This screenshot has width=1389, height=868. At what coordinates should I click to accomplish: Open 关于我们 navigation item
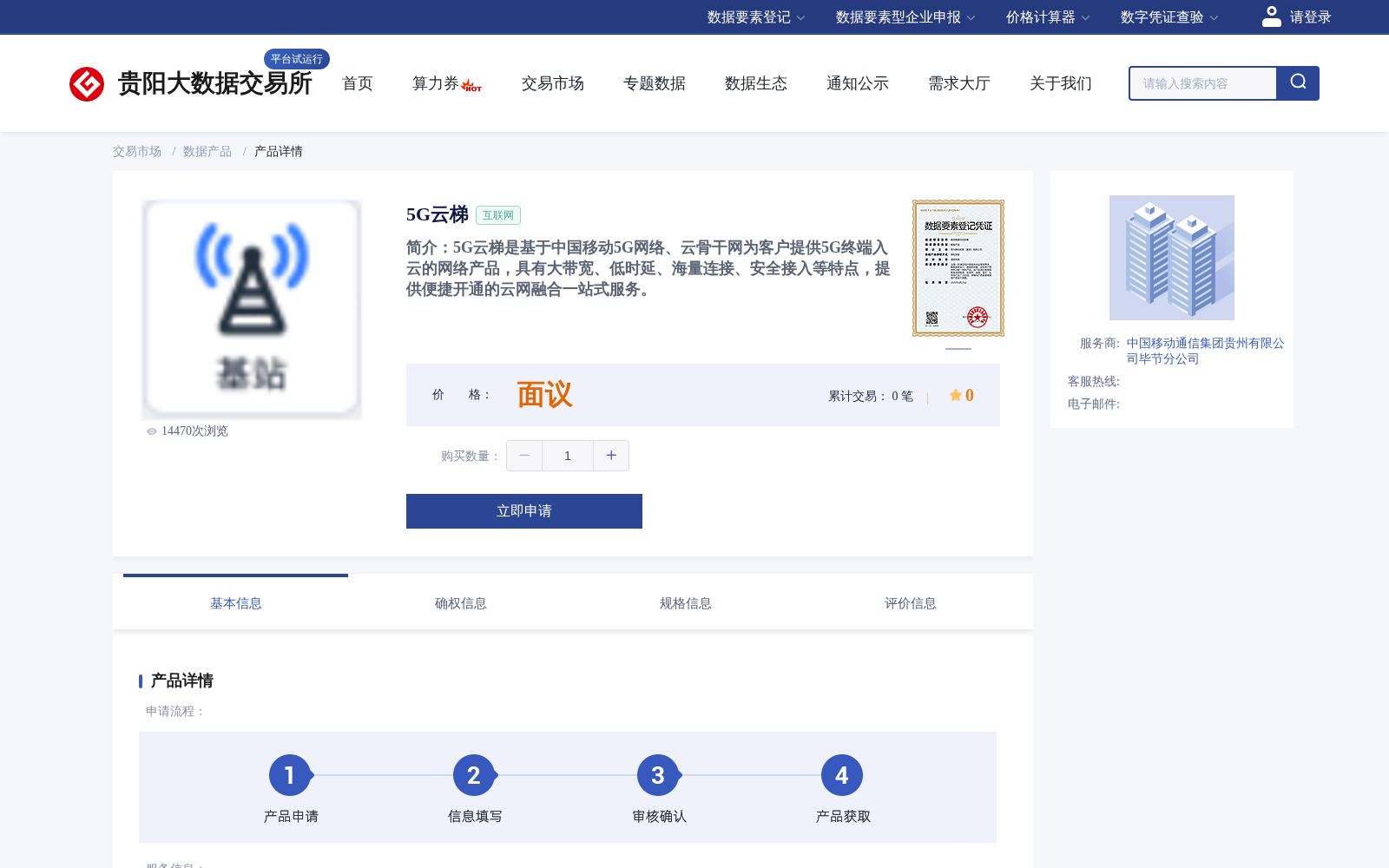click(x=1061, y=83)
